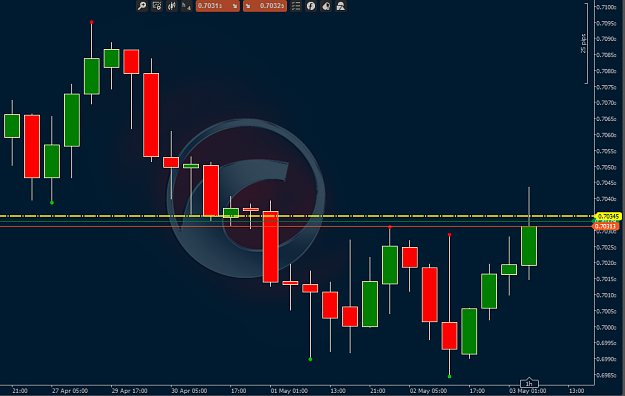Click the '30 Apr 05:00' time axis label

tap(189, 391)
